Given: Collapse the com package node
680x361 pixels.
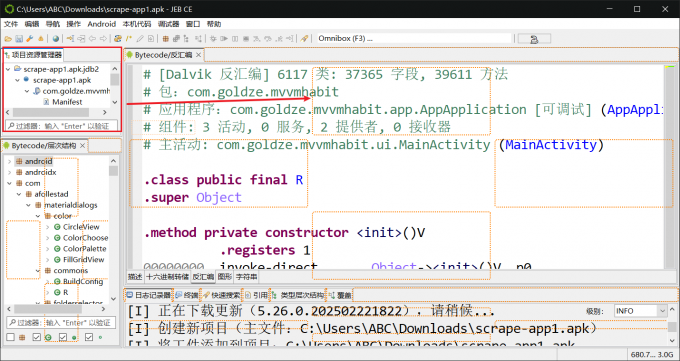Looking at the screenshot, I should (10, 184).
